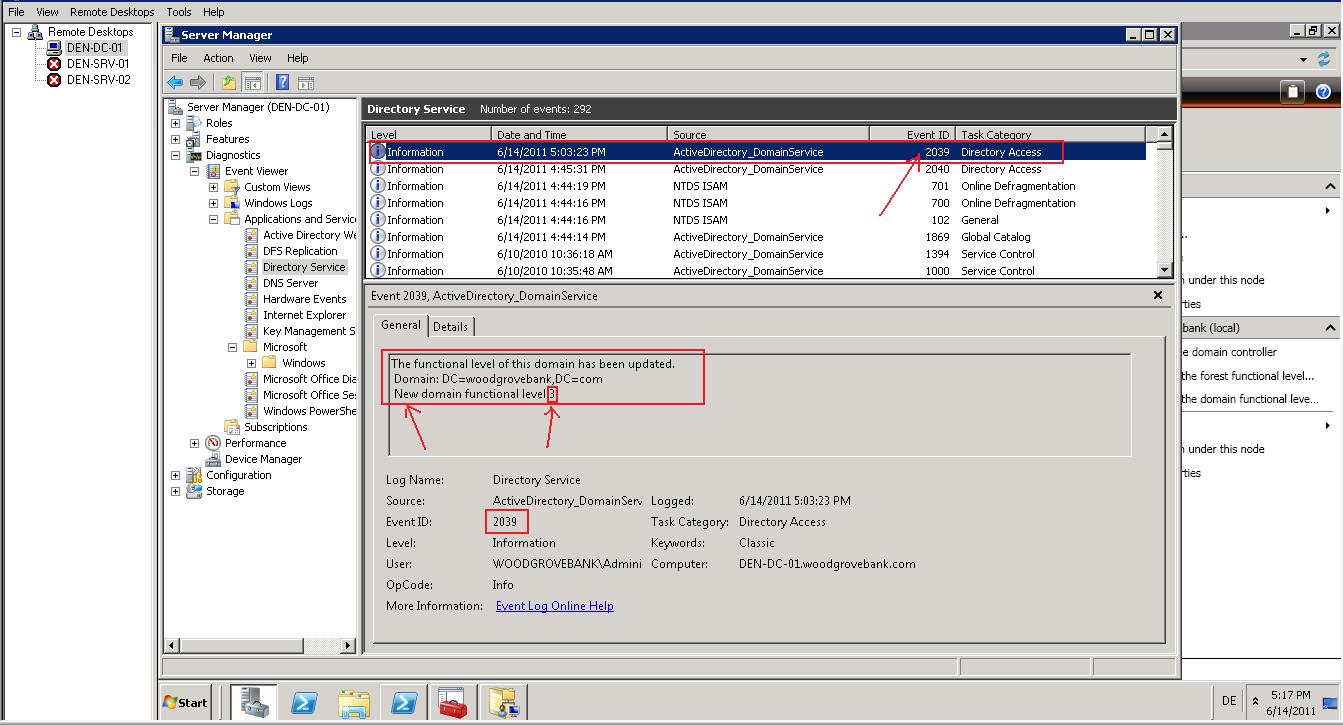
Task: Expand the Features node
Action: 176,139
